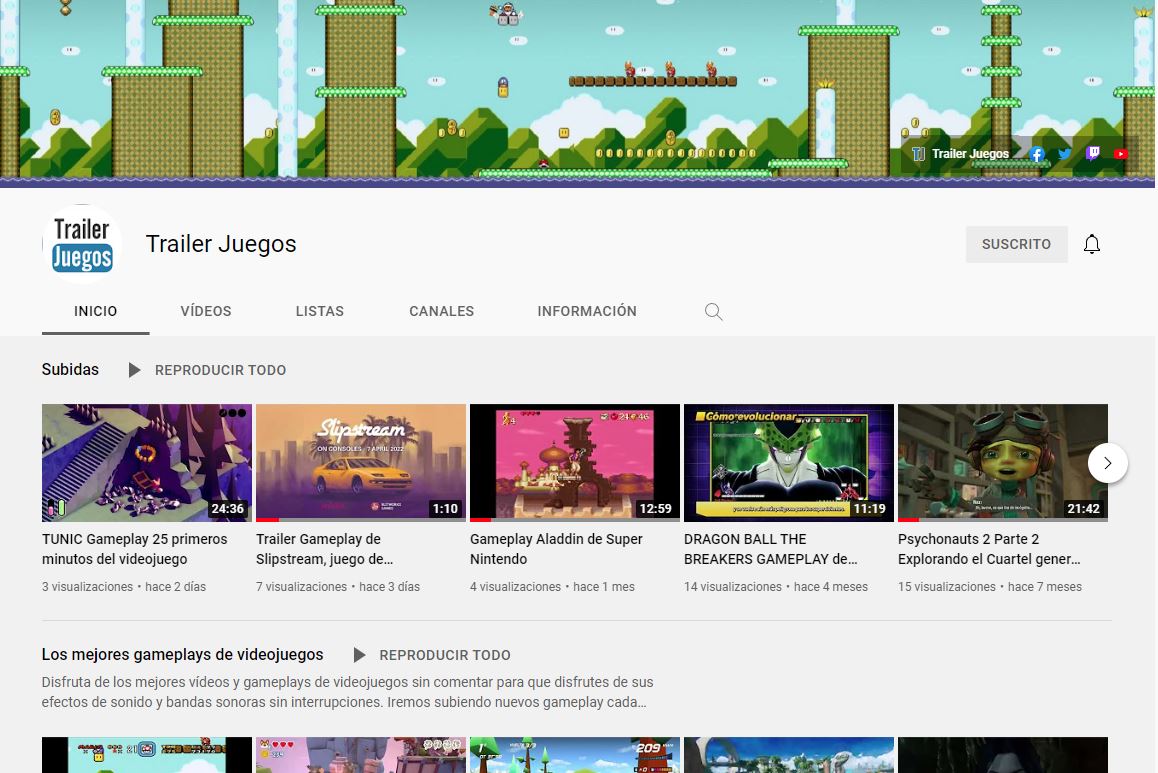
Task: Open the Psychonauts 2 Parte 2 thumbnail
Action: tap(1003, 463)
